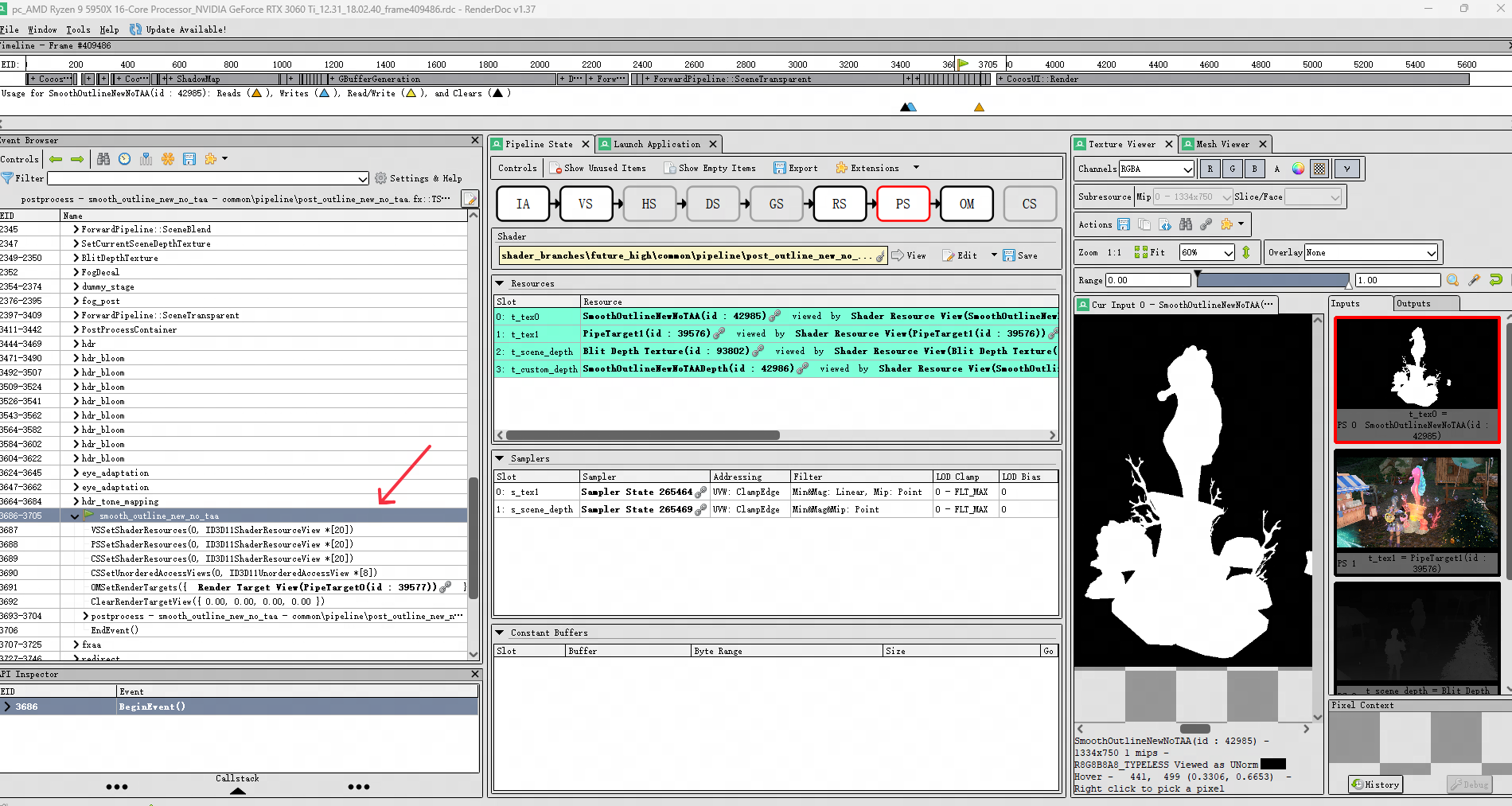This screenshot has height=806, width=1512.
Task: Click link icon beside shader path
Action: pos(881,255)
